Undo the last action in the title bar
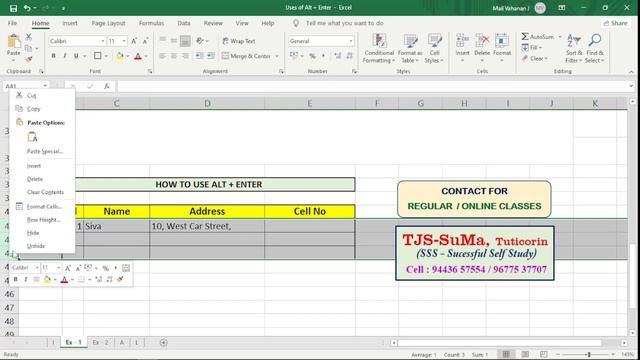 click(x=27, y=8)
